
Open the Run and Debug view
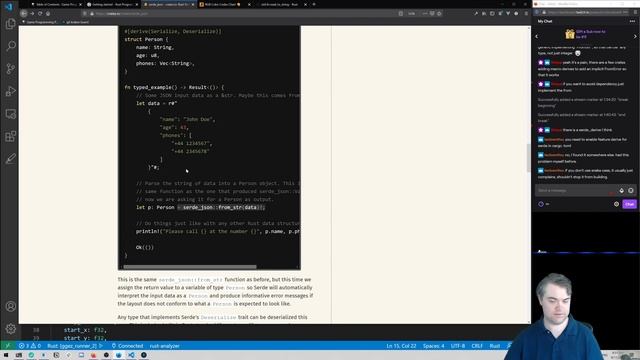[11, 91]
